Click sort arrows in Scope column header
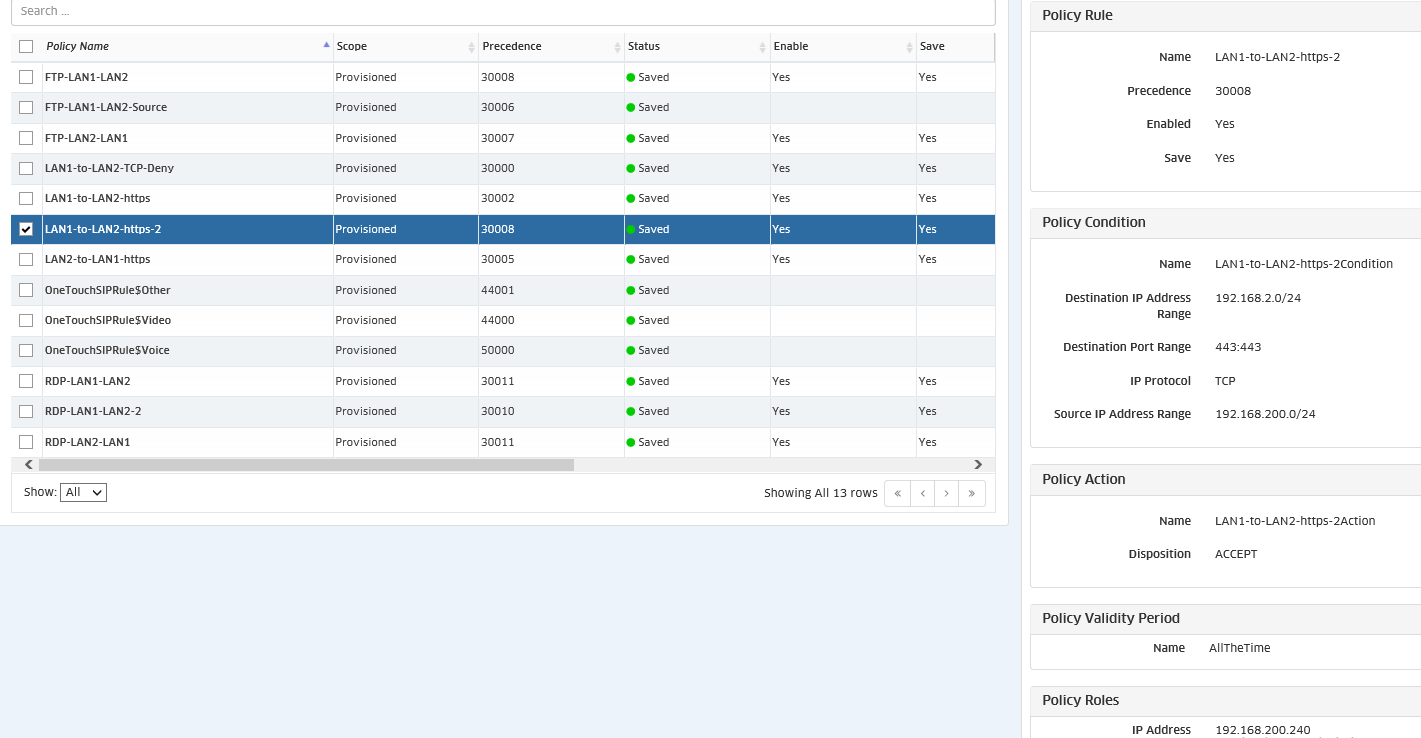Viewport: 1421px width, 738px height. (472, 47)
